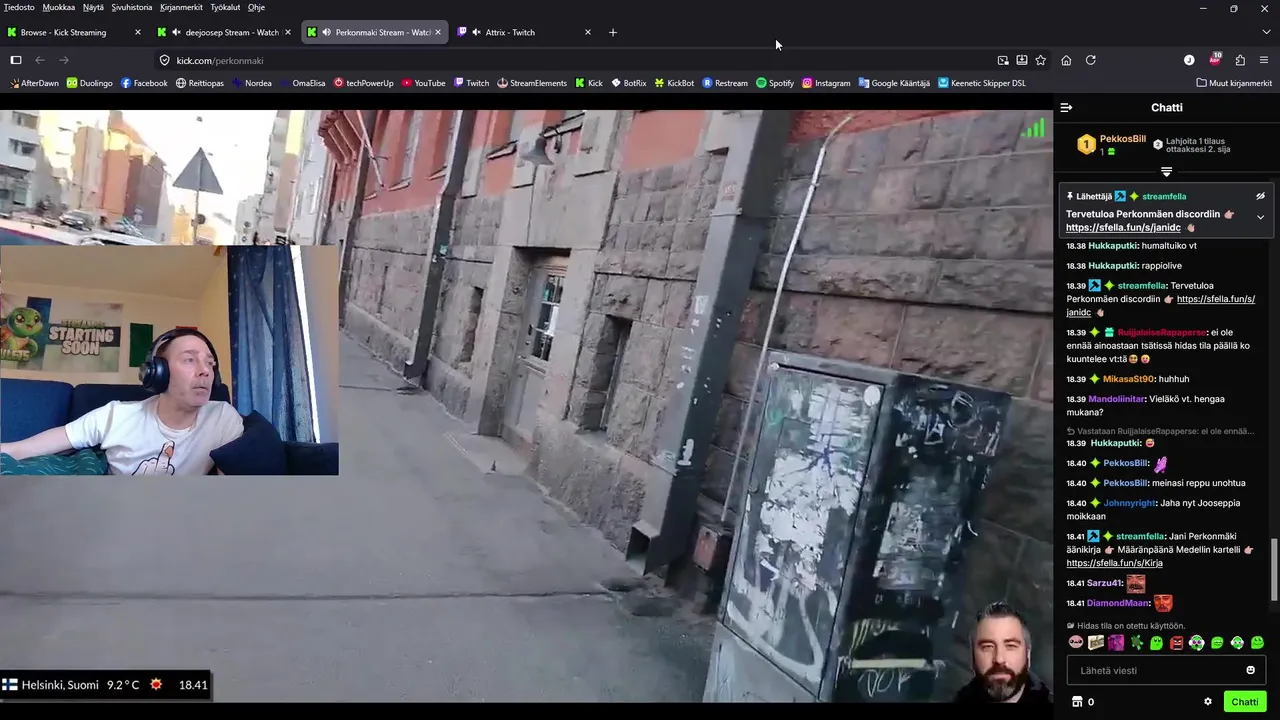Open the Ohje menu
The width and height of the screenshot is (1280, 720).
[x=256, y=7]
